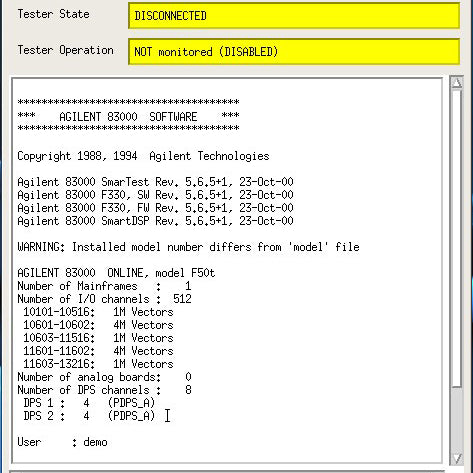Click the scroll down arrow in the log
Screen dimensions: 473x473
457,459
